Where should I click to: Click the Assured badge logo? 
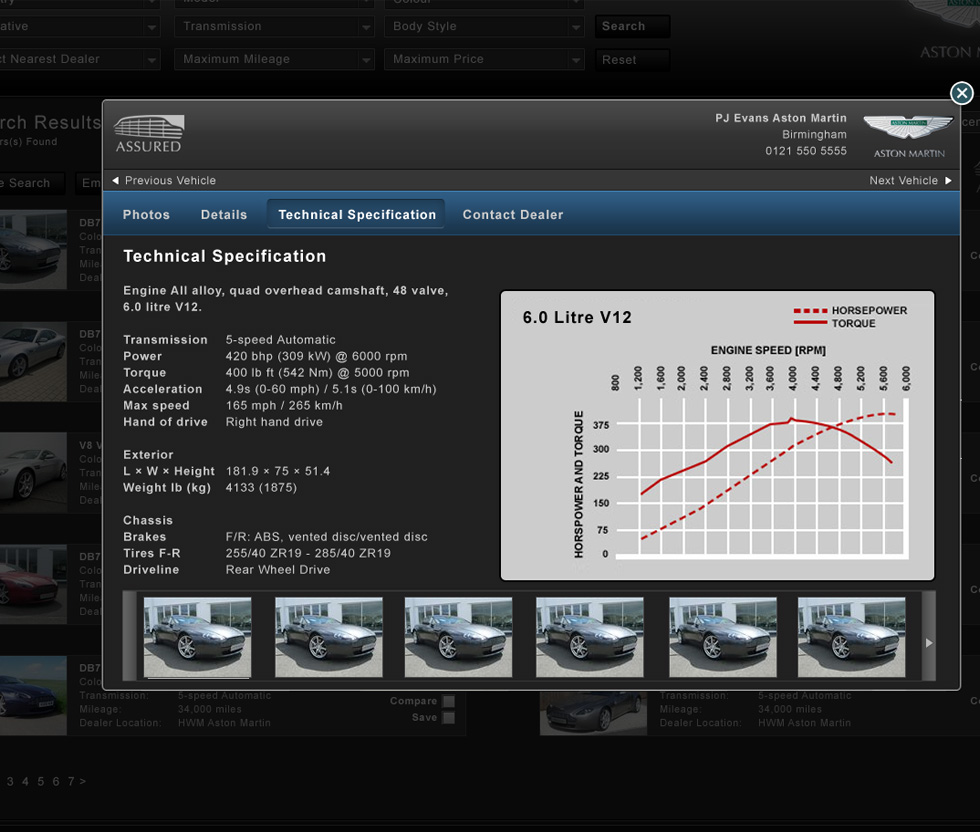click(x=148, y=132)
